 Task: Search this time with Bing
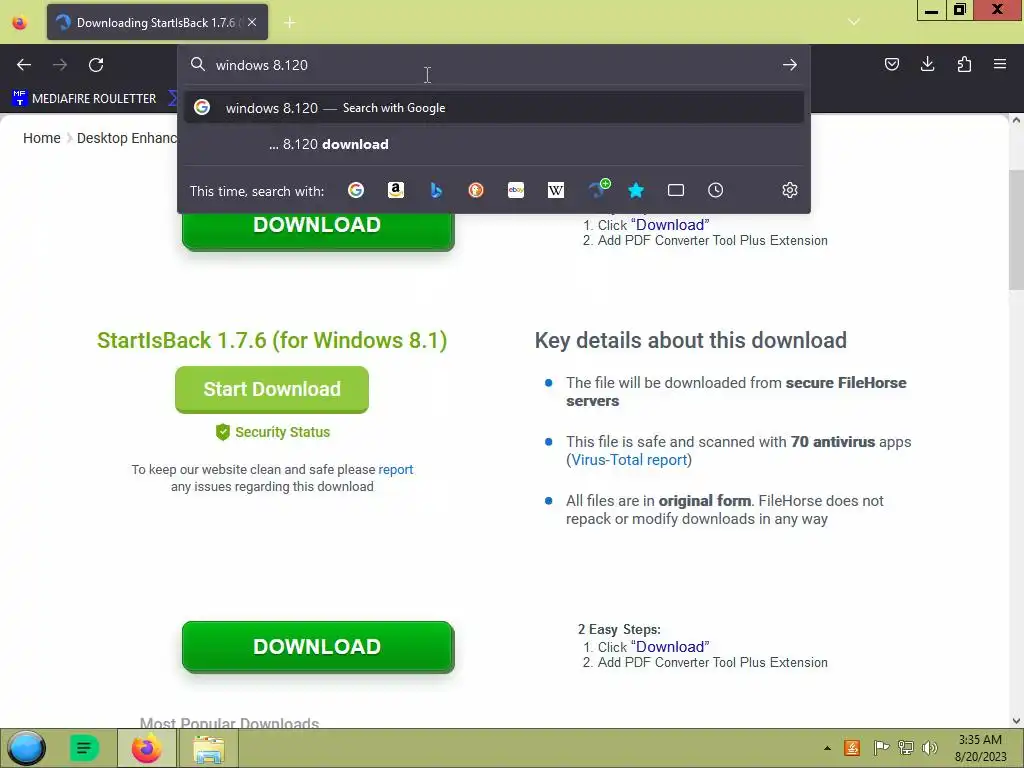tap(436, 190)
